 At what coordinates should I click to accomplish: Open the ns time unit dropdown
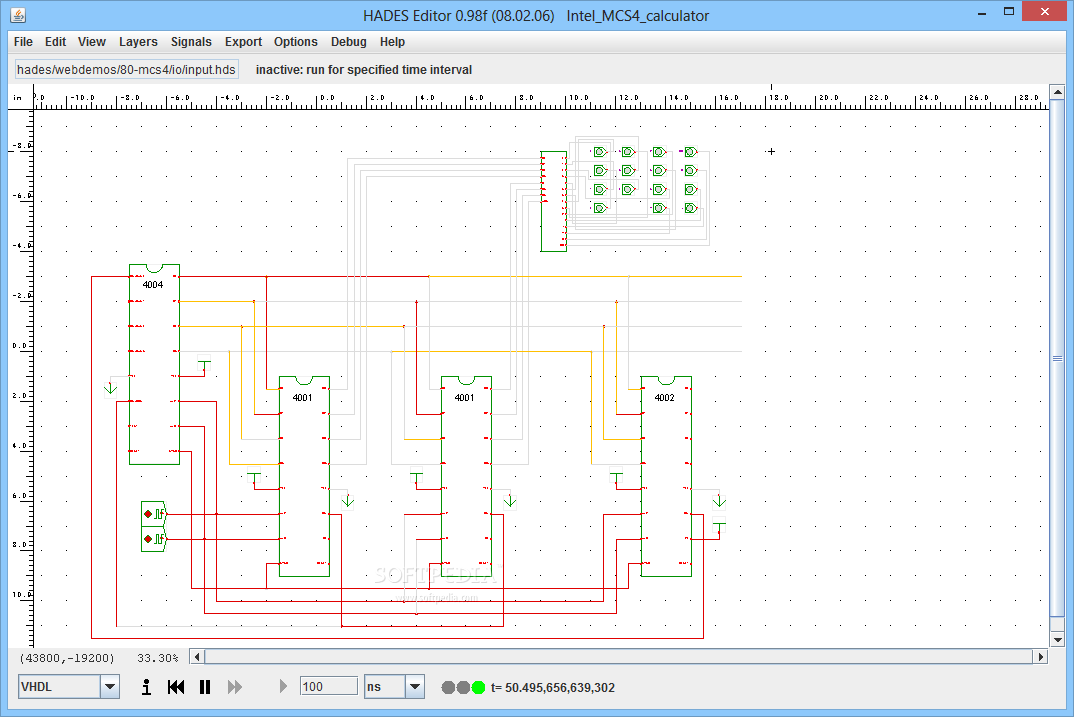pos(415,687)
